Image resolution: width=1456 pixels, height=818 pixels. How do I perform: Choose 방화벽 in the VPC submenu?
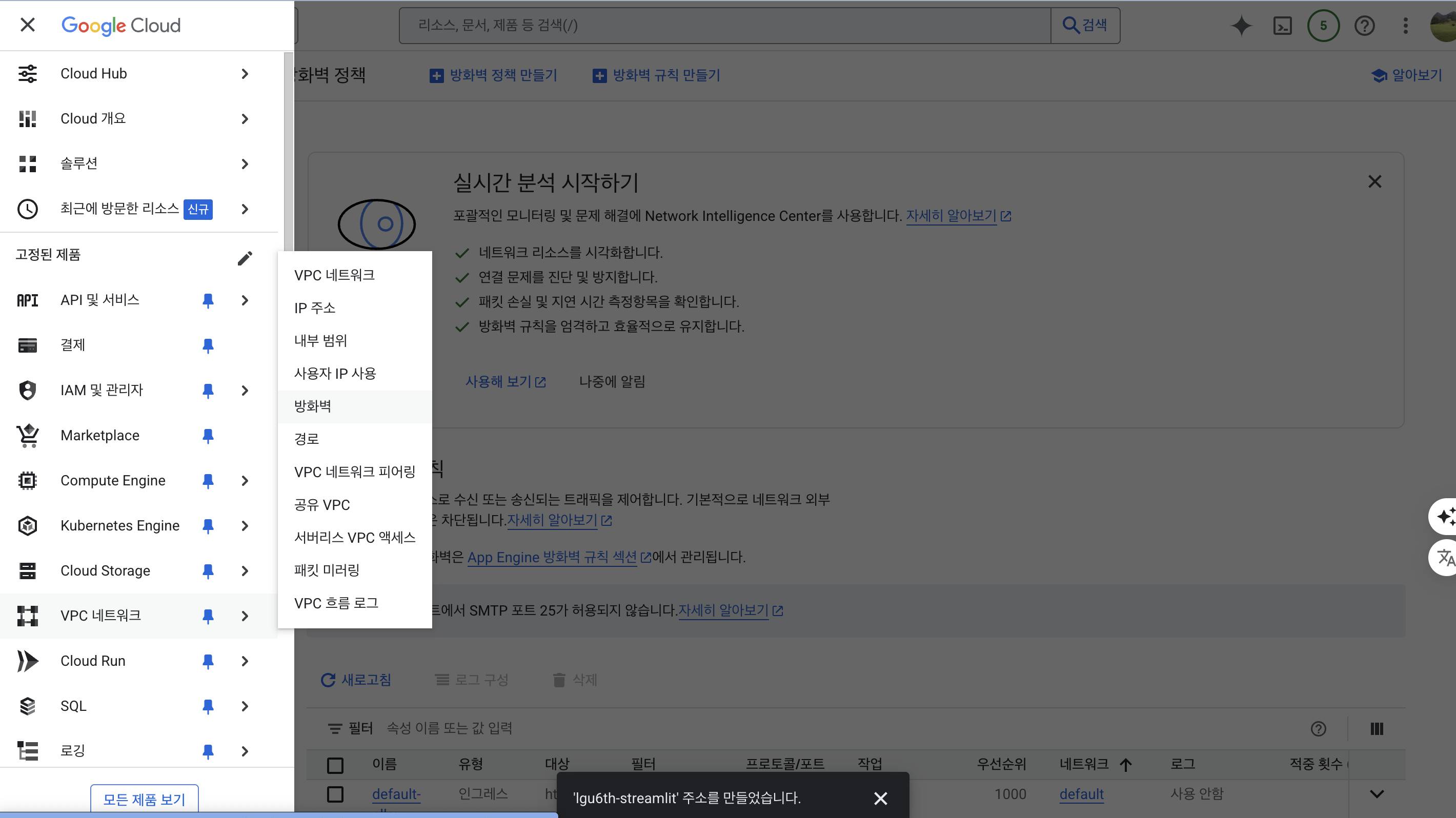[355, 406]
